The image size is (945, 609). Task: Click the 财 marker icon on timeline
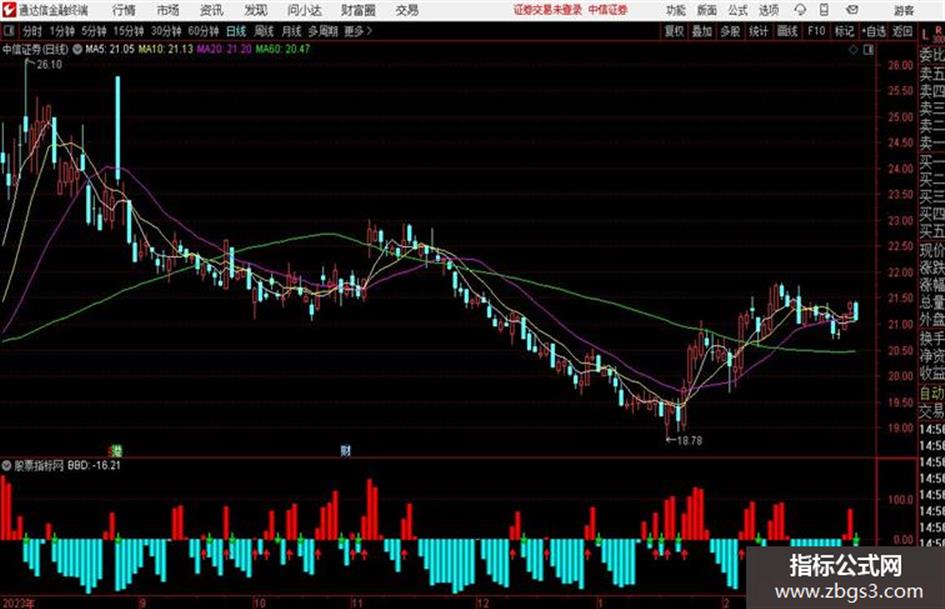(x=345, y=450)
